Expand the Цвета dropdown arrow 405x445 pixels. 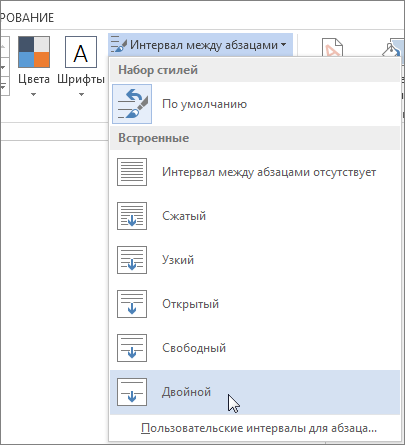[33, 95]
